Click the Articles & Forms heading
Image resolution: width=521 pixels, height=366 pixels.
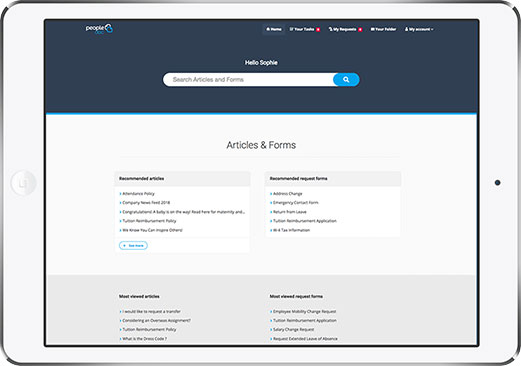261,145
